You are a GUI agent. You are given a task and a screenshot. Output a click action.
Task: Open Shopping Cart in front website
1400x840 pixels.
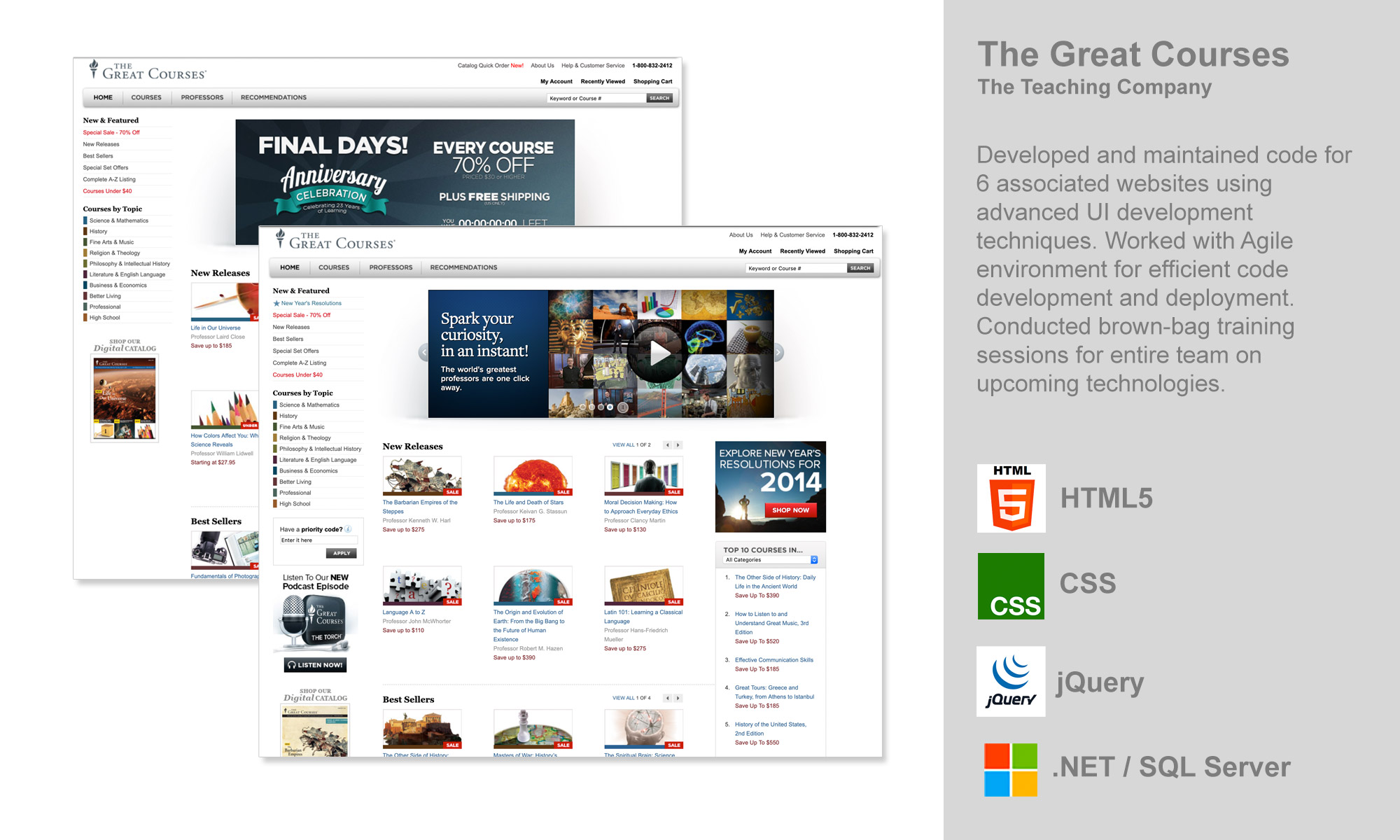click(853, 251)
